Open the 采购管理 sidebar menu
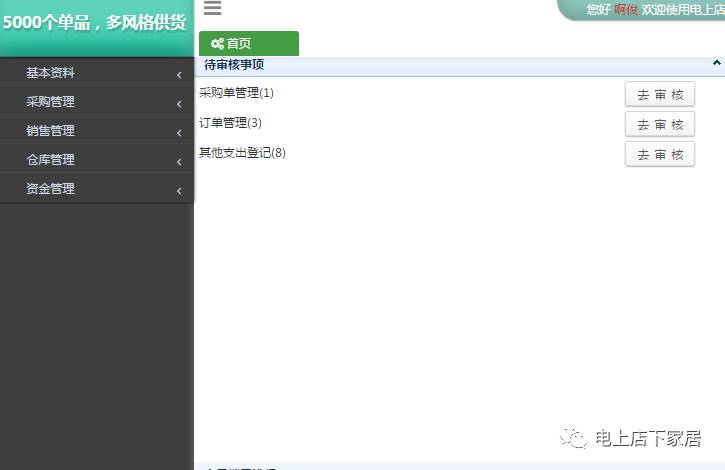 (50, 102)
